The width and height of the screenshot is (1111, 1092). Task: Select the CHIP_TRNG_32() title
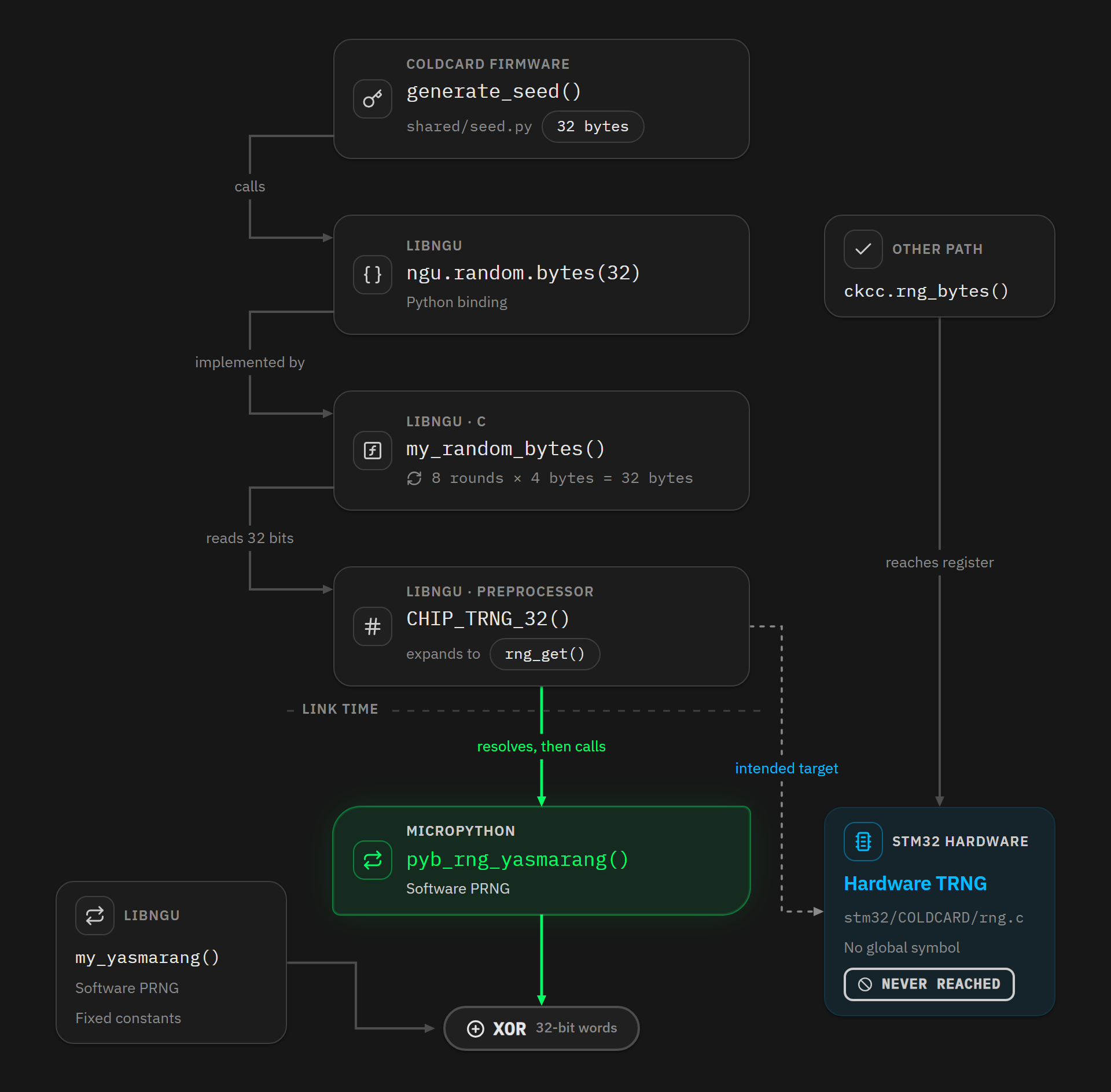coord(488,619)
